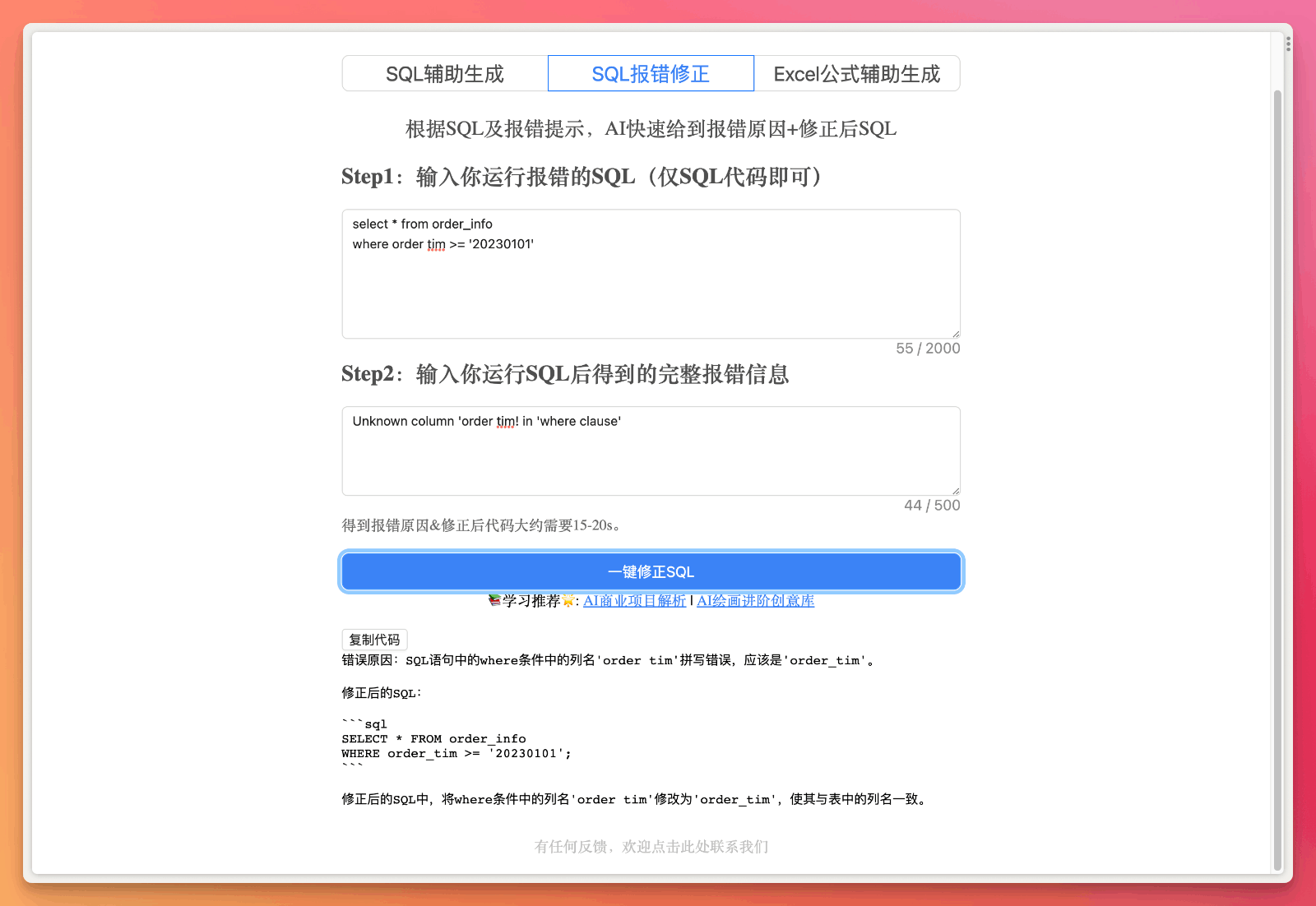Click the 错误原因 explanation line

point(609,660)
